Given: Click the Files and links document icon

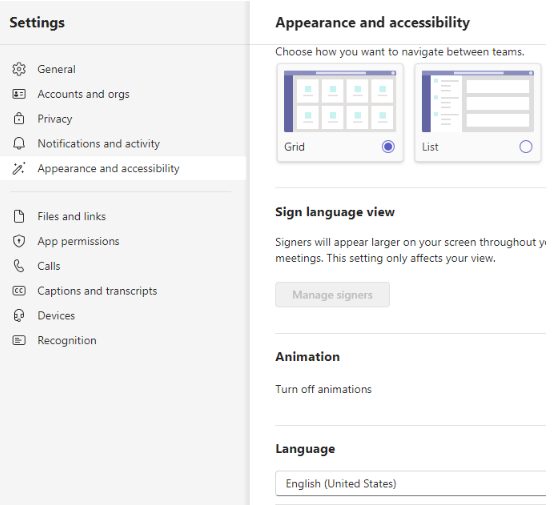Looking at the screenshot, I should (19, 216).
